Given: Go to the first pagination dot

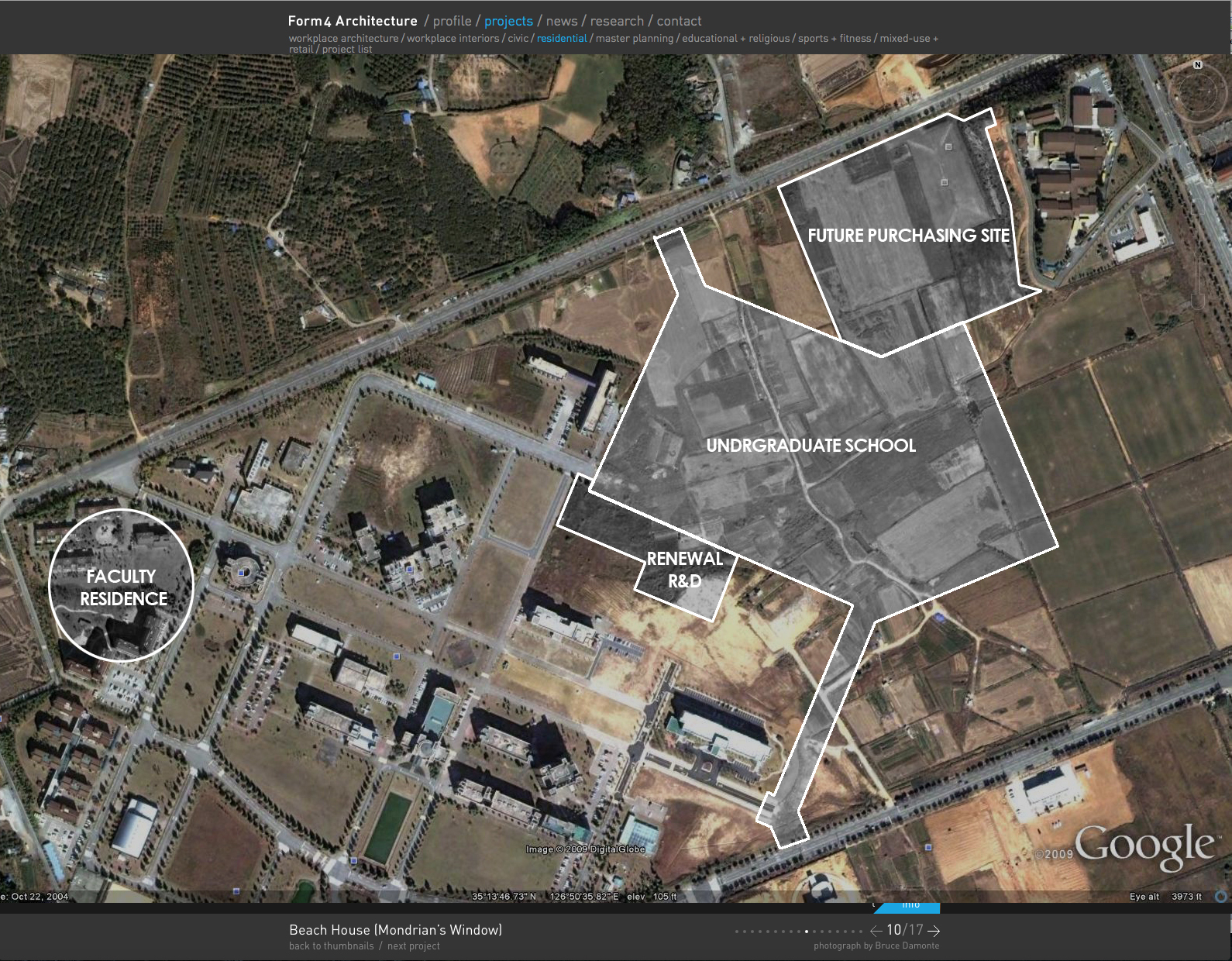Looking at the screenshot, I should [x=736, y=932].
